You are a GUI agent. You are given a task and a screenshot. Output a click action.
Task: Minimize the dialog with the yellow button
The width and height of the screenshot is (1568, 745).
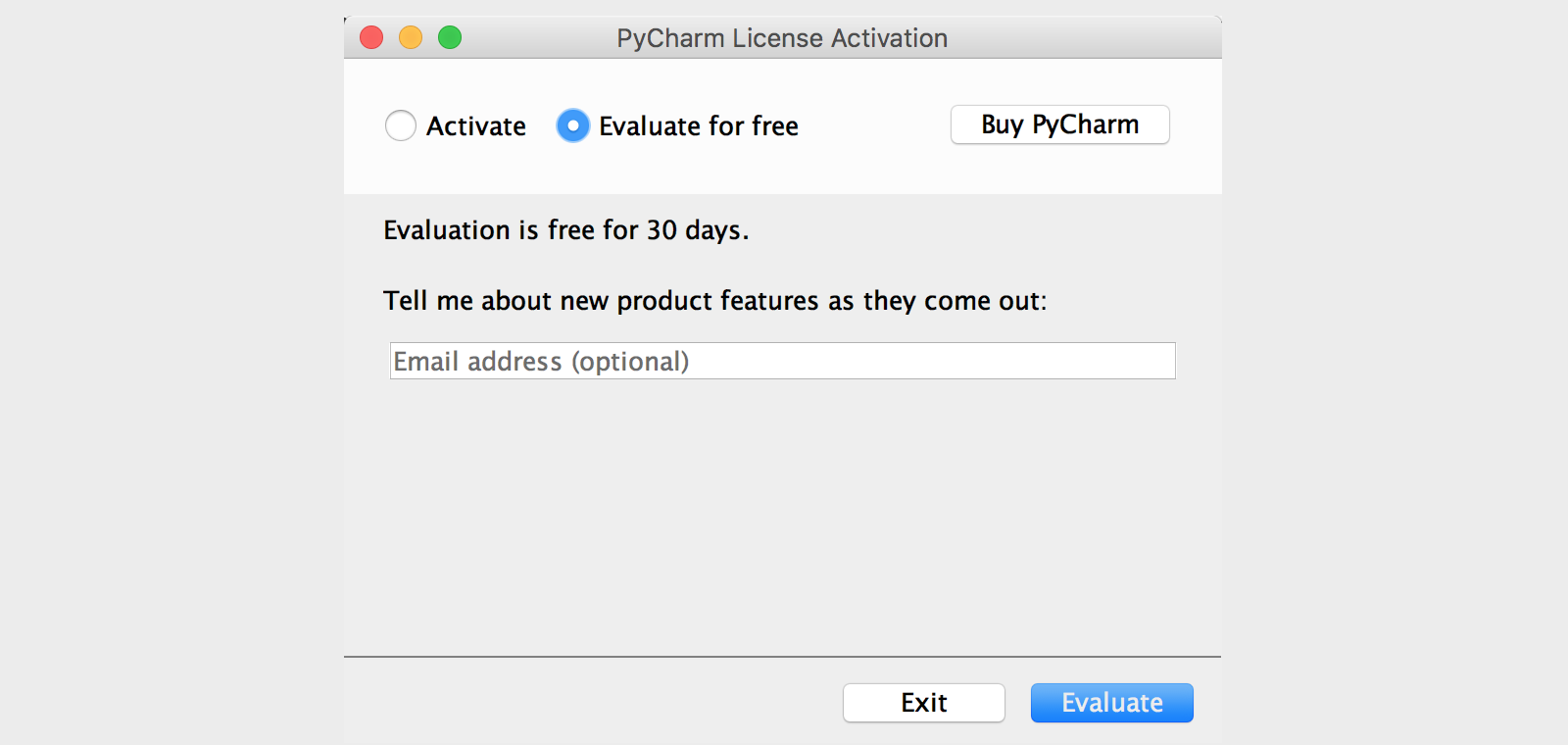(x=411, y=37)
